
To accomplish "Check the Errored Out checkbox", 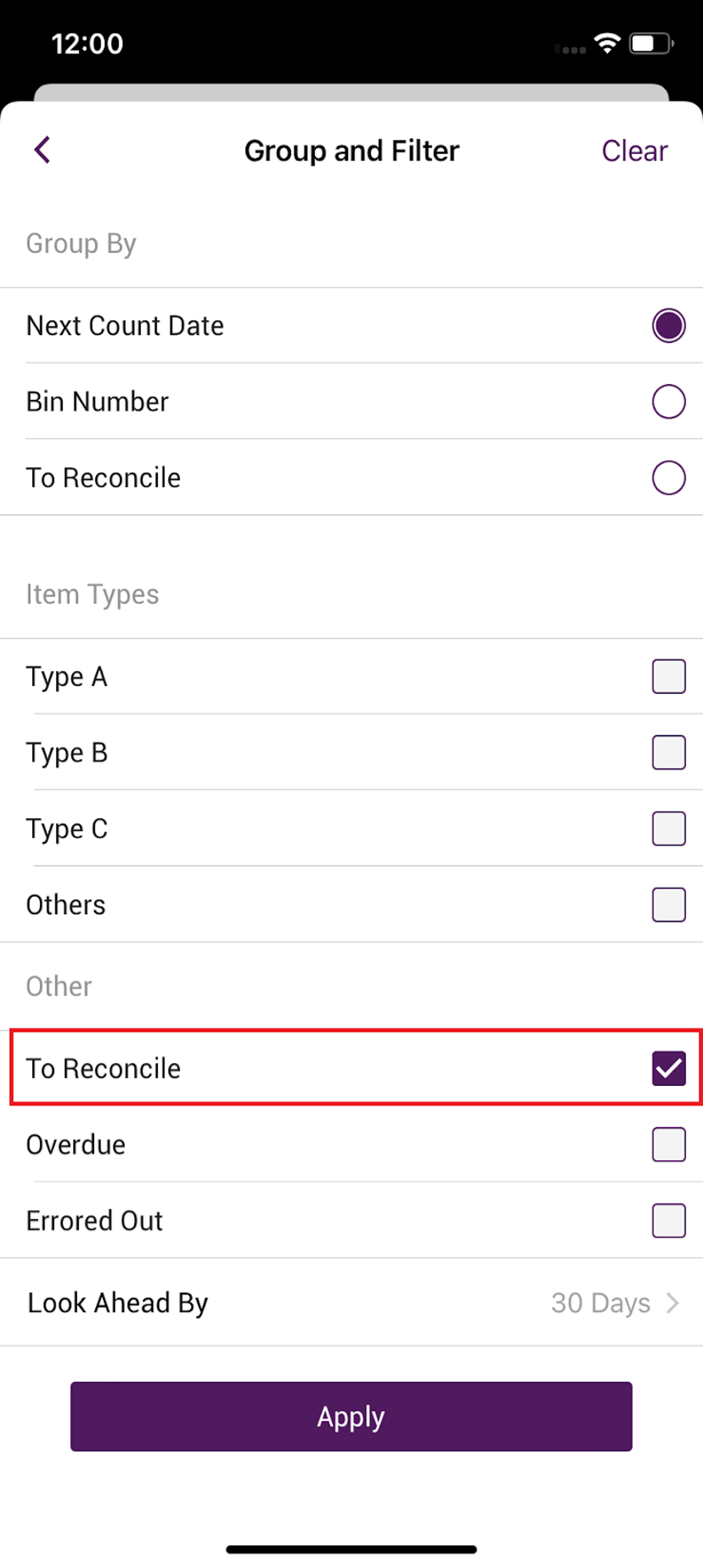I will pyautogui.click(x=669, y=1220).
